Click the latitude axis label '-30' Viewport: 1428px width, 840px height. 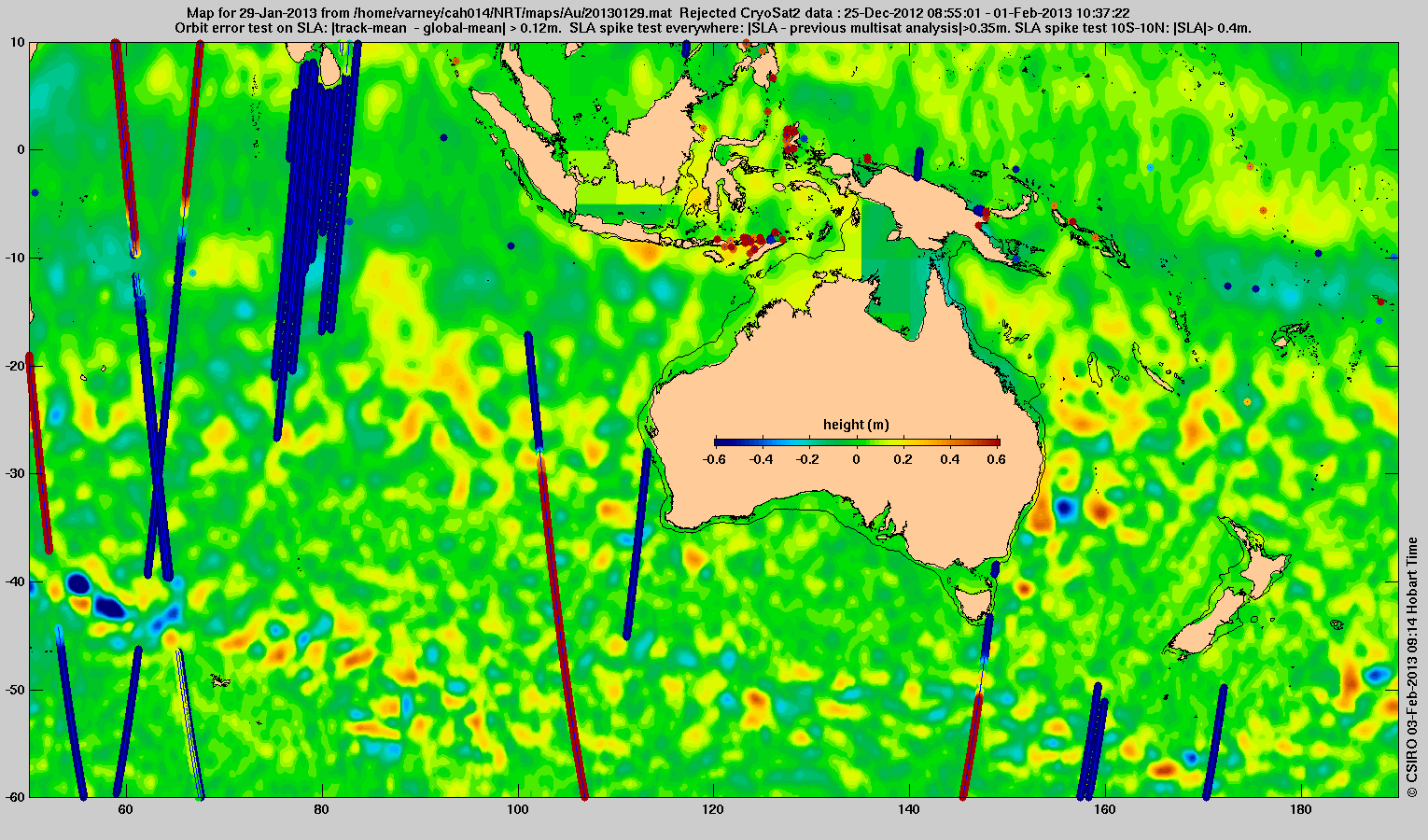point(16,473)
